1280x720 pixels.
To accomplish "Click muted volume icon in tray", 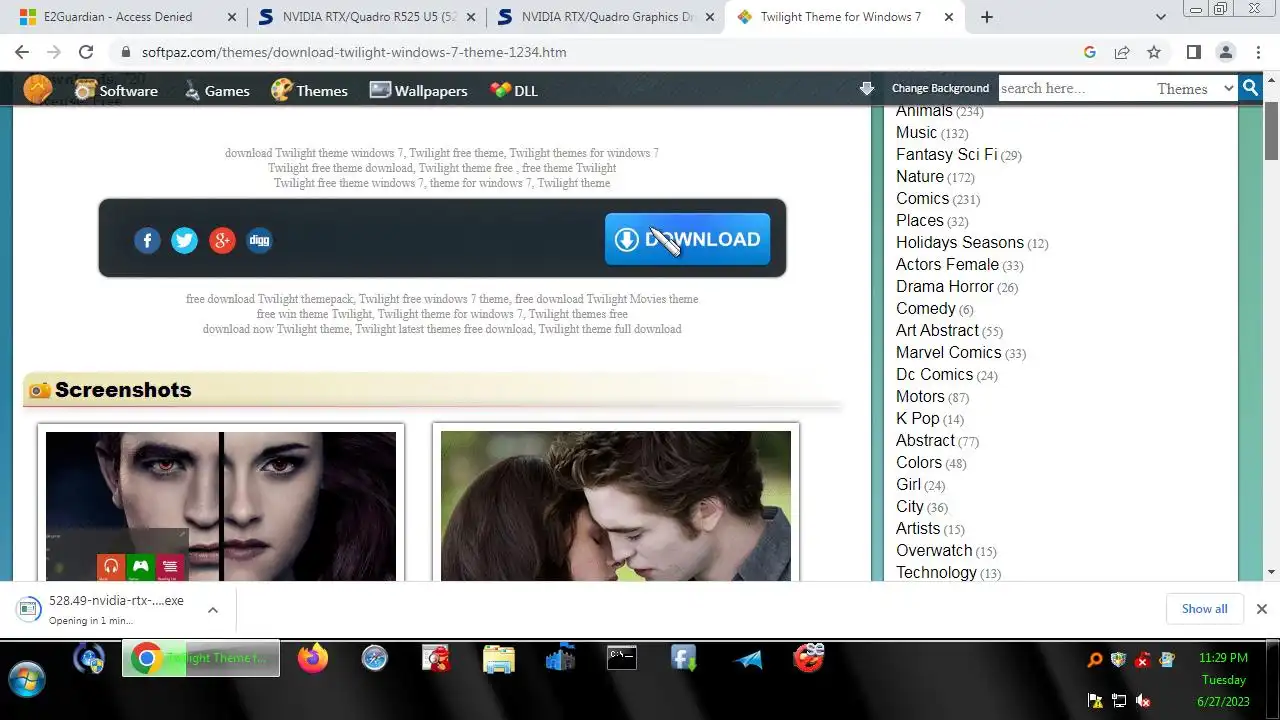I will coord(1143,701).
